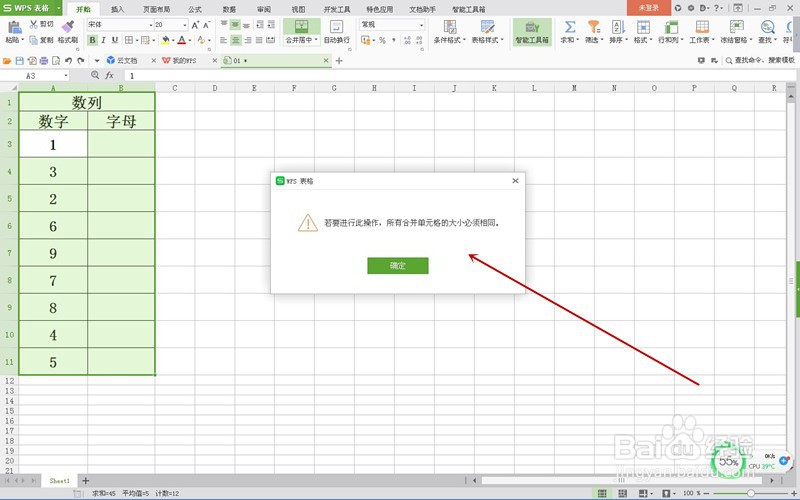Click the Sort (排序) A-Z icon
Screen dimensions: 800x500
tap(618, 27)
